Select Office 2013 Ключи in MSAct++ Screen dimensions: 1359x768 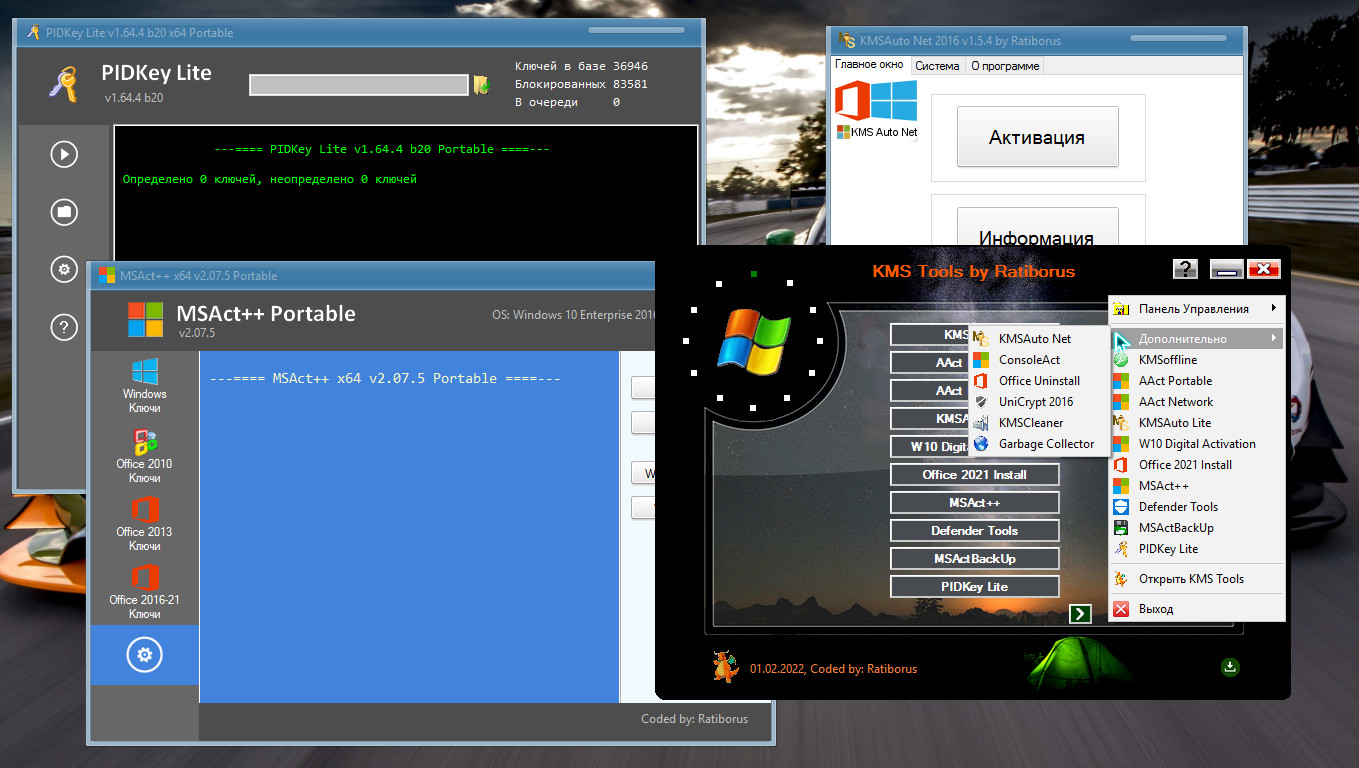[145, 524]
